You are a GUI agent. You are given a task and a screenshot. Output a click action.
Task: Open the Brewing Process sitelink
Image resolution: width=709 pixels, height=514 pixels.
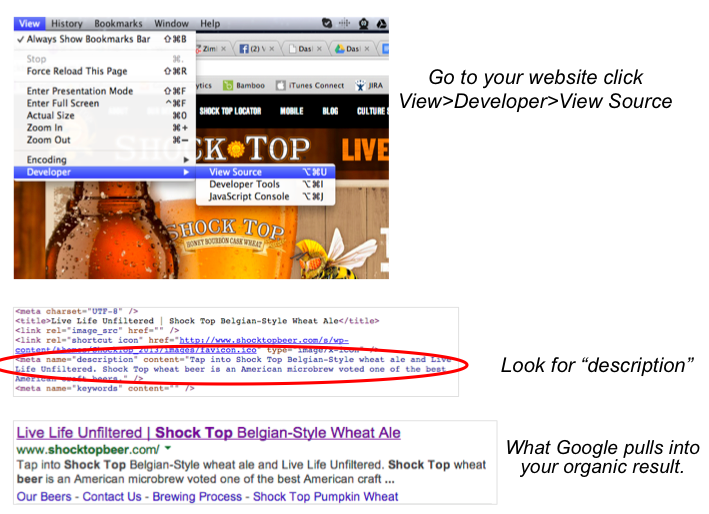pos(197,496)
